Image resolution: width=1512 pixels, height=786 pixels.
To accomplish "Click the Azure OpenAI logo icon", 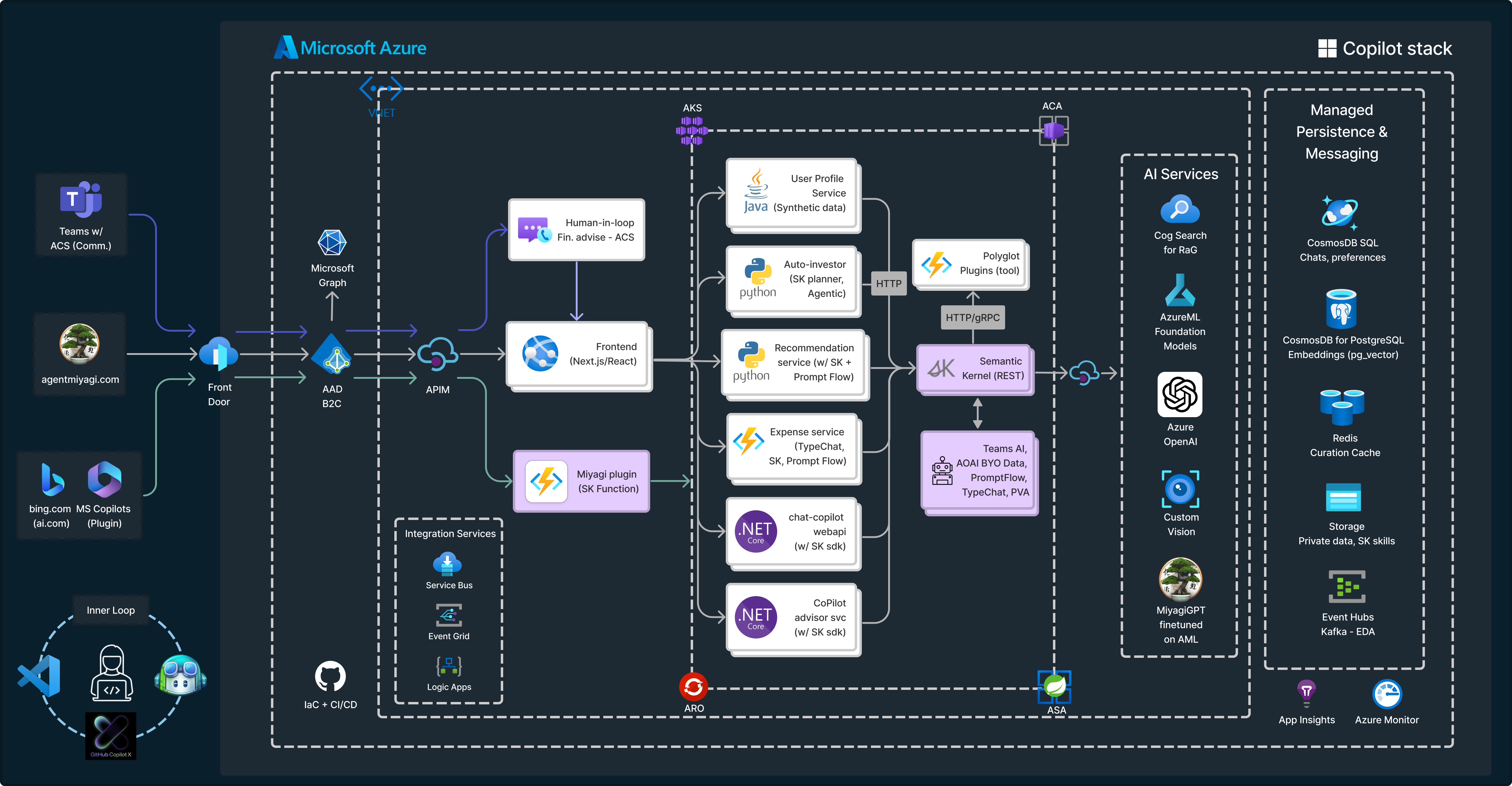I will click(x=1180, y=394).
